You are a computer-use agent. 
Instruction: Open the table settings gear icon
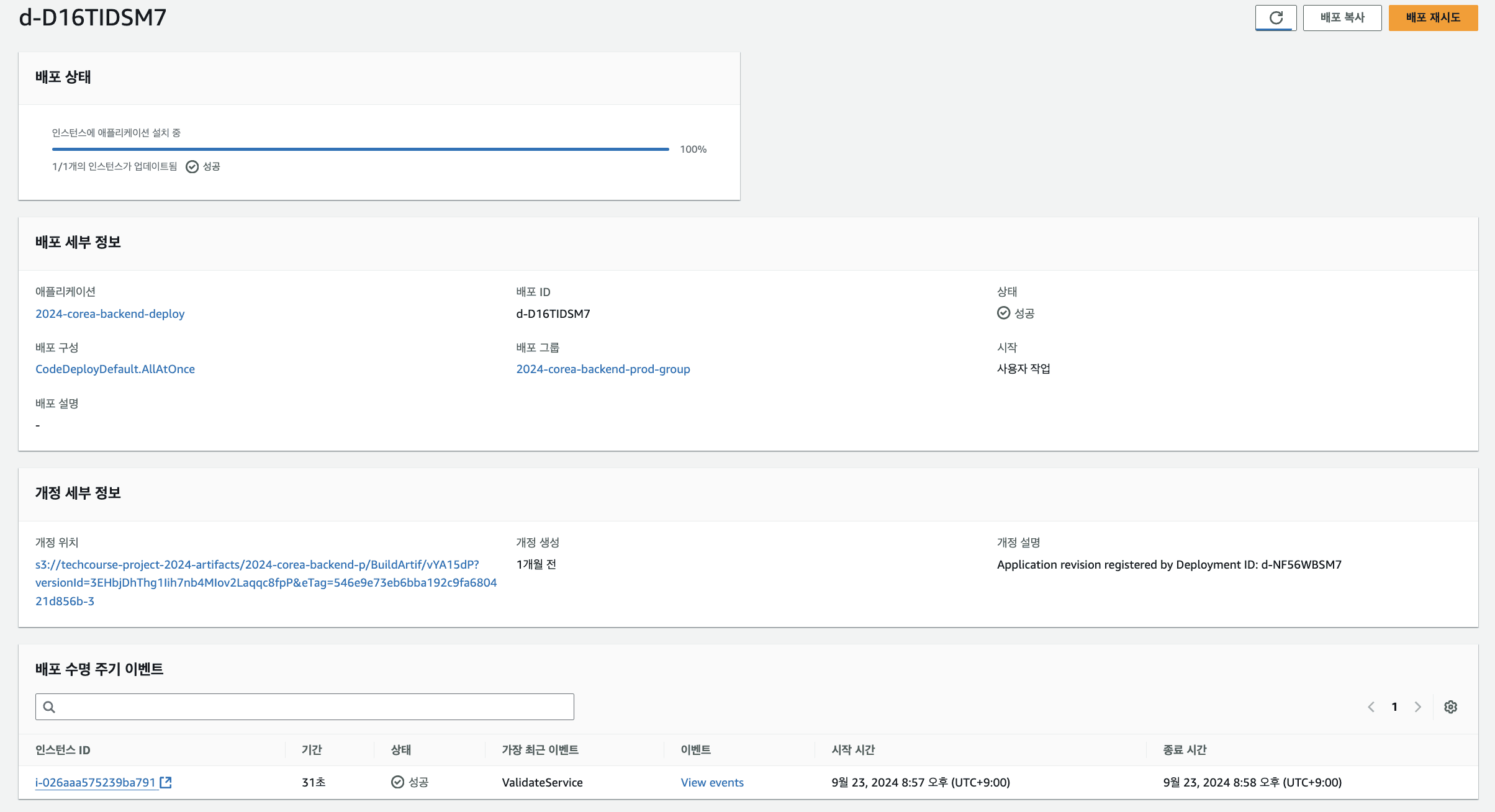1450,706
